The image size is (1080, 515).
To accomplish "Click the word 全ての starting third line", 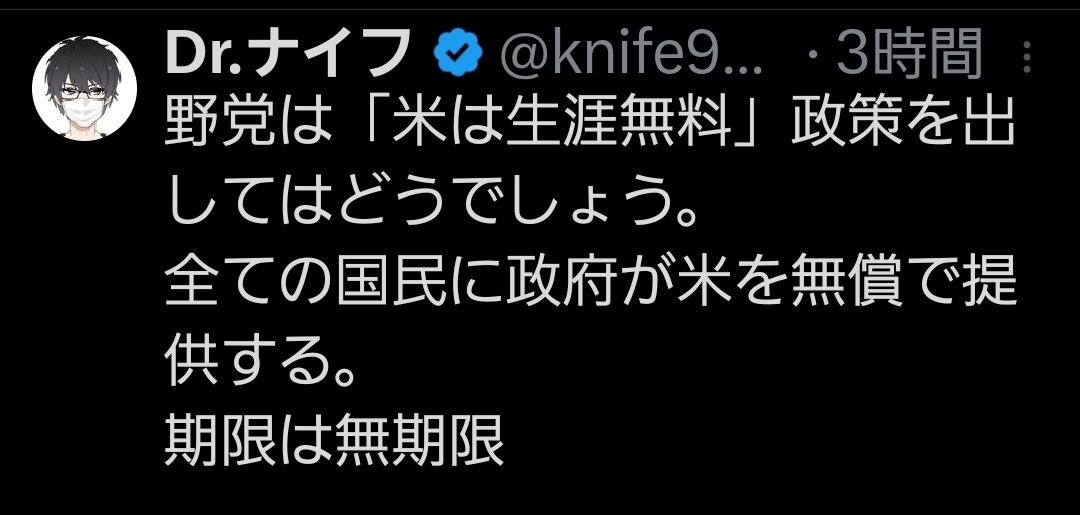I will [249, 284].
